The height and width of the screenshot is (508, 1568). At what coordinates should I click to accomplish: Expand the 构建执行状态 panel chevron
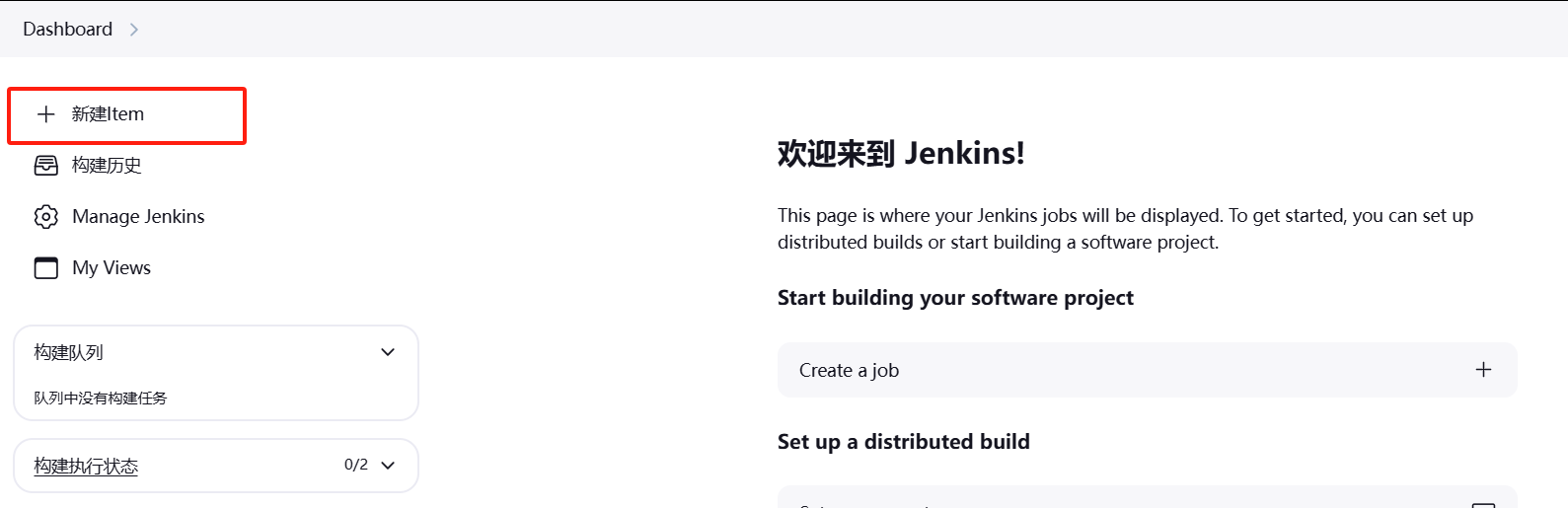[388, 466]
